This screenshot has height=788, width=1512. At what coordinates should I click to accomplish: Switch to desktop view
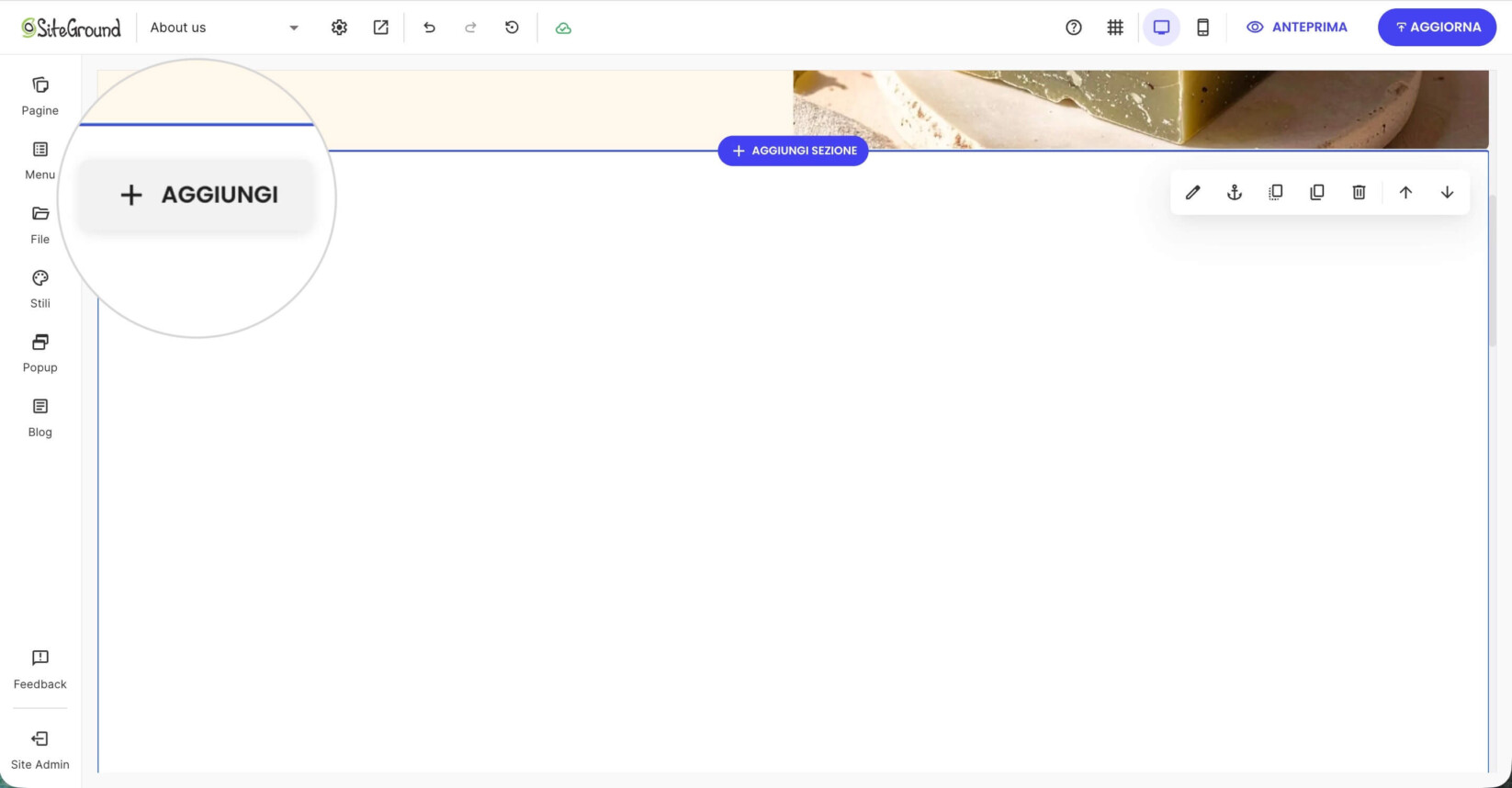1161,28
